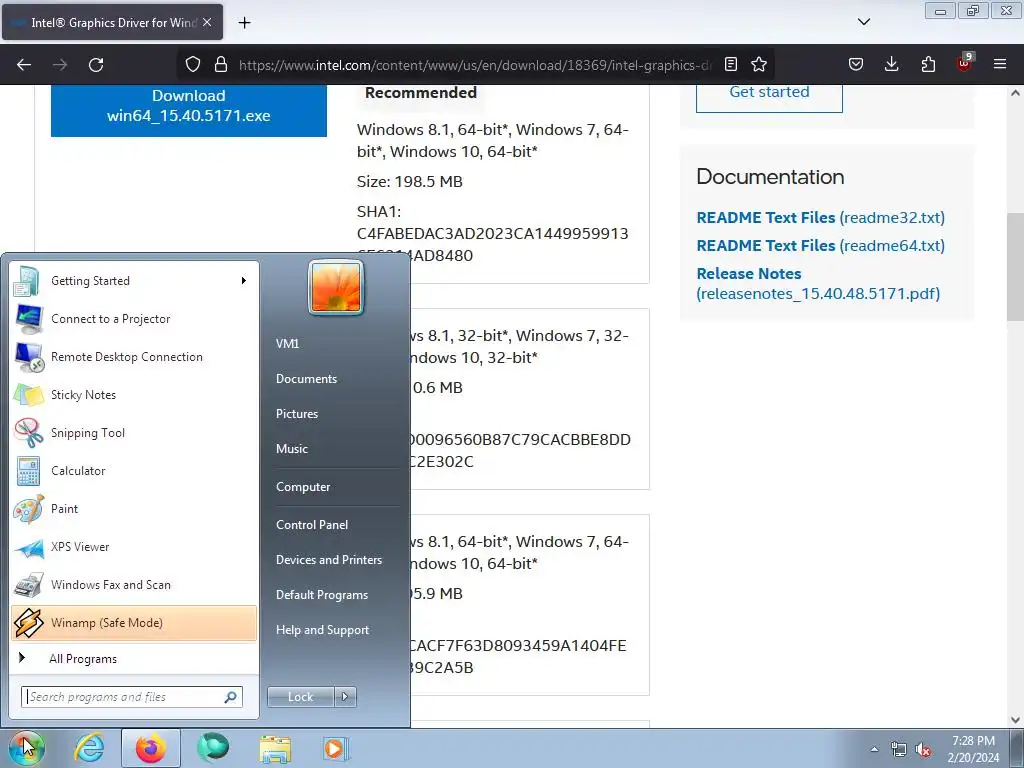This screenshot has height=768, width=1024.
Task: Switch to Firefox in the taskbar
Action: (x=151, y=748)
